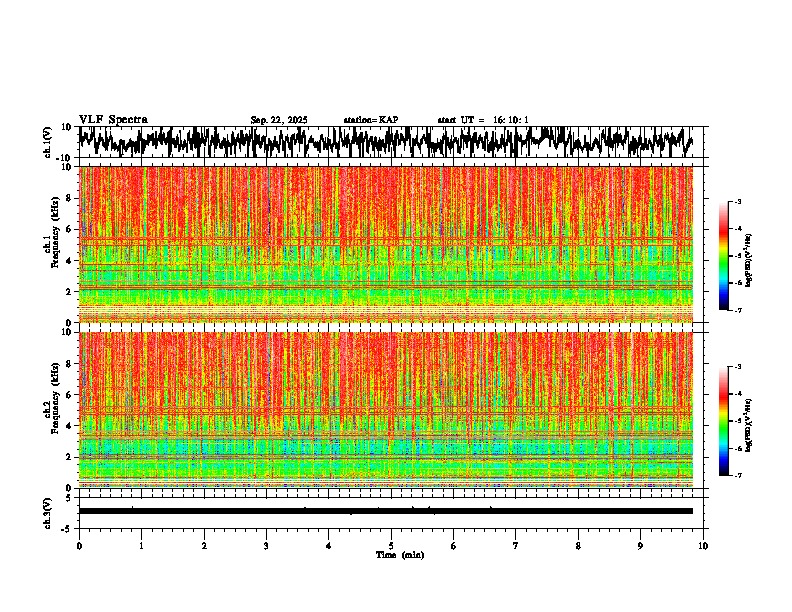This screenshot has height=612, width=792.
Task: Click the time axis tick label "6"
Action: (x=453, y=546)
